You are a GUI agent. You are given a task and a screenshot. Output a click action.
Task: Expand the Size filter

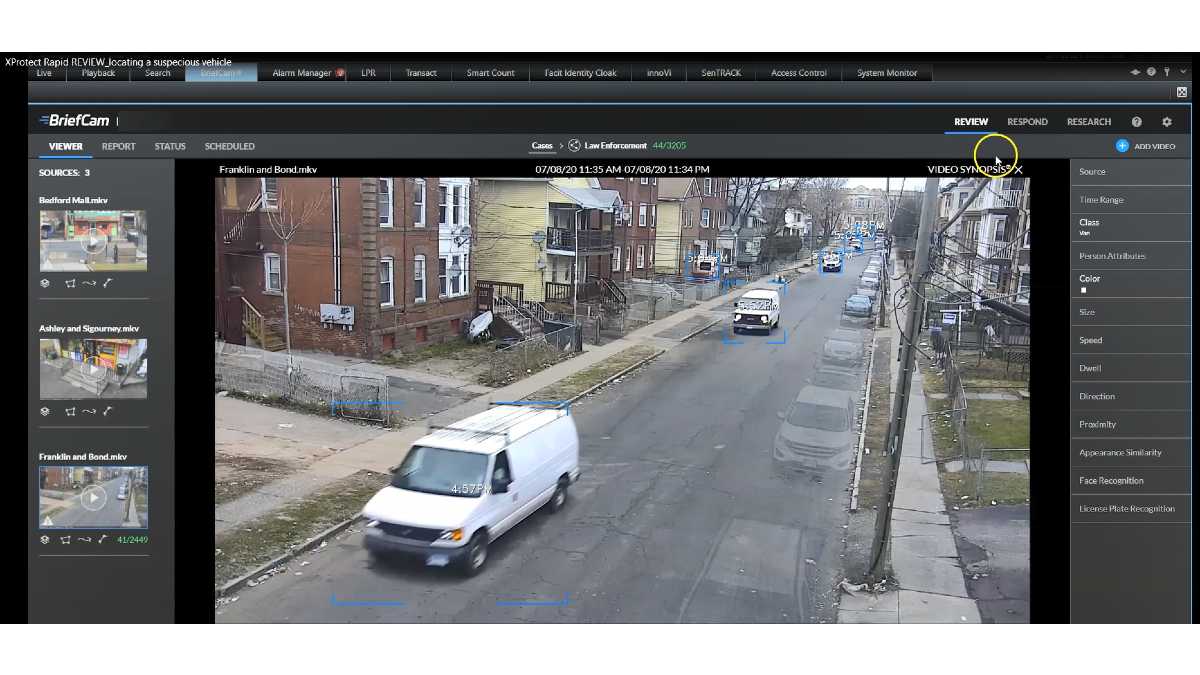pos(1131,312)
